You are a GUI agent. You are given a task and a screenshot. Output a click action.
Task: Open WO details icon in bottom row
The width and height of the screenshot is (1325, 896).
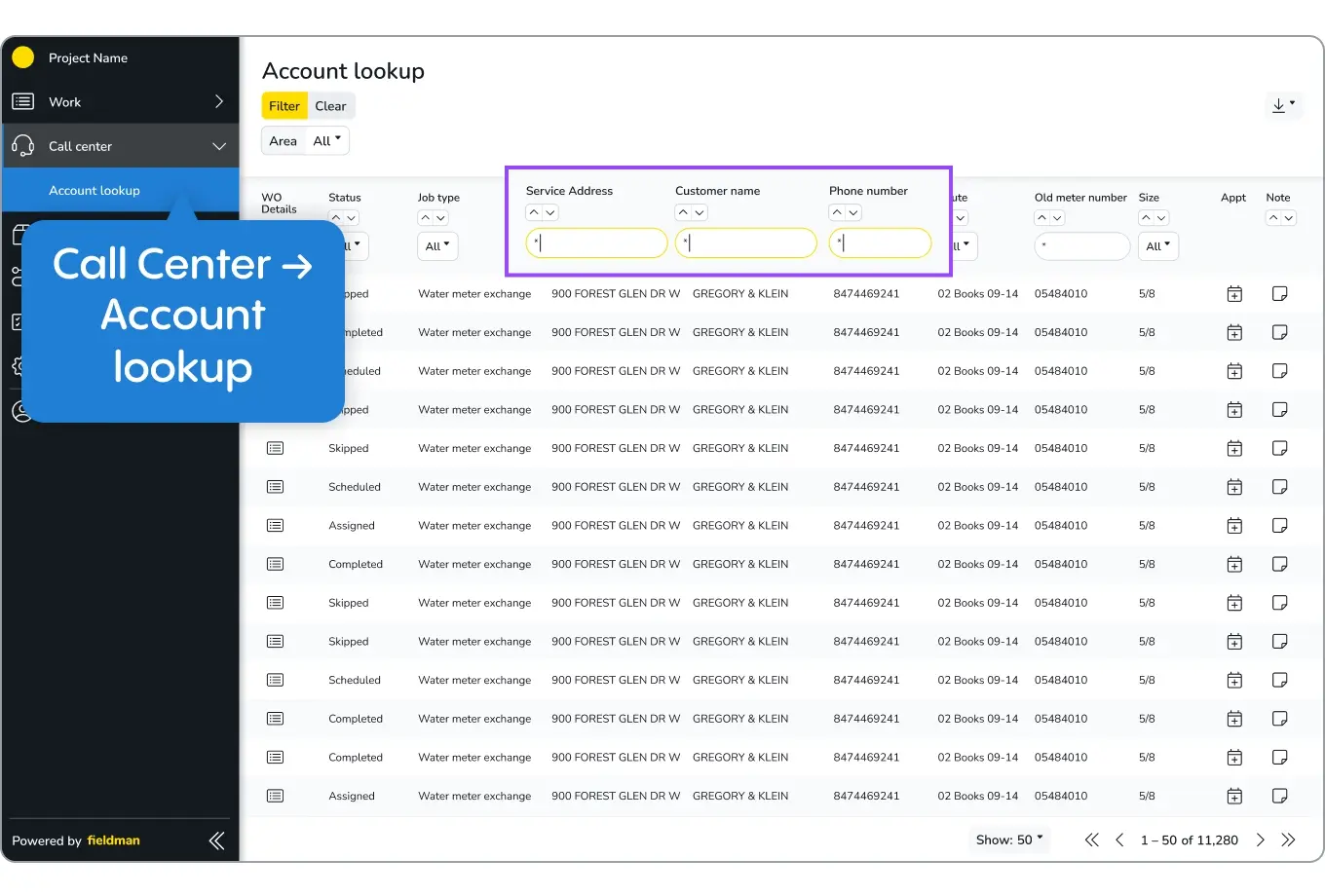point(276,796)
